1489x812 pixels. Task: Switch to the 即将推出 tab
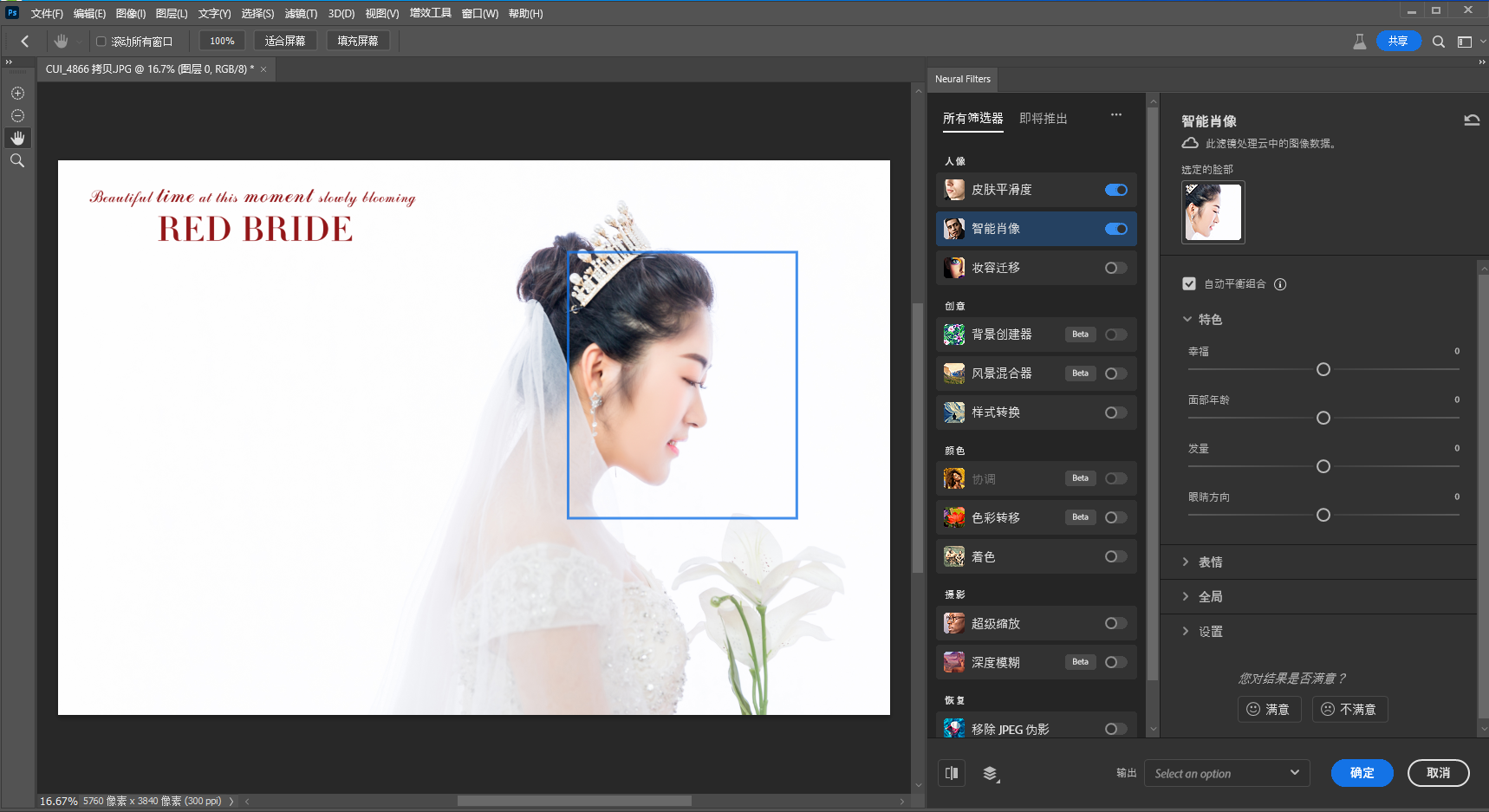click(x=1043, y=119)
